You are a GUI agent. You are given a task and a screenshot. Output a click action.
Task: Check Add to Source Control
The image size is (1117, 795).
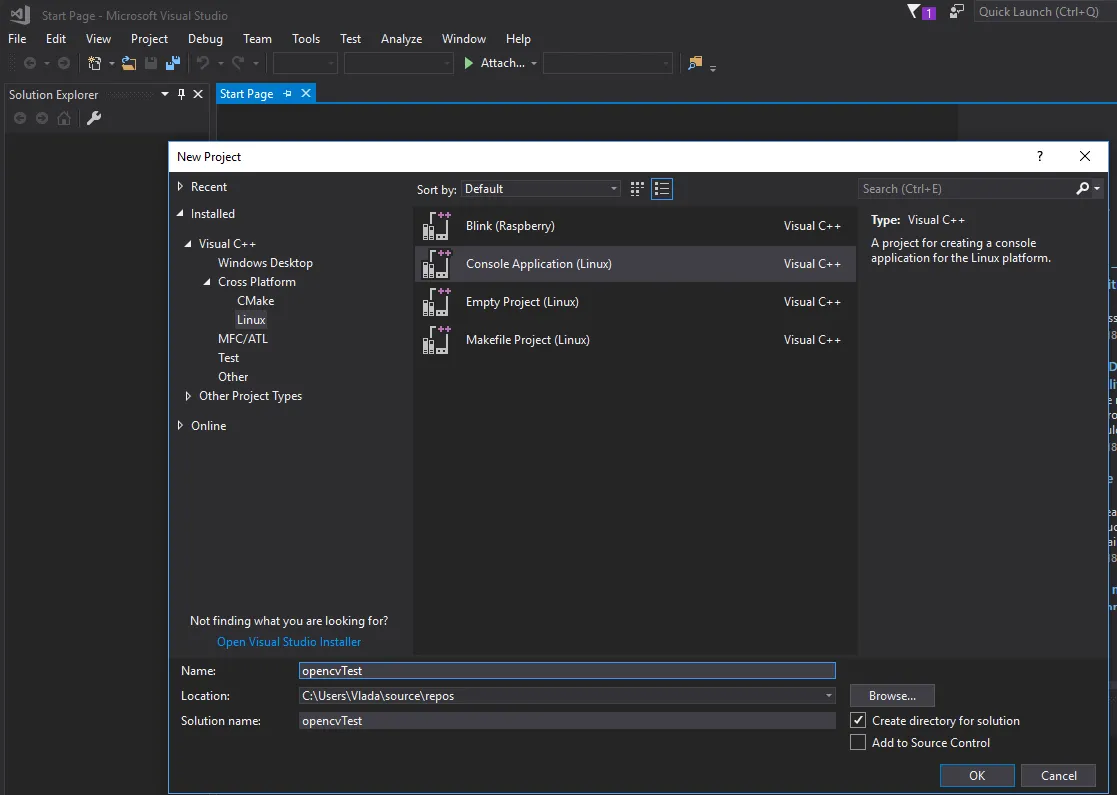pos(858,742)
